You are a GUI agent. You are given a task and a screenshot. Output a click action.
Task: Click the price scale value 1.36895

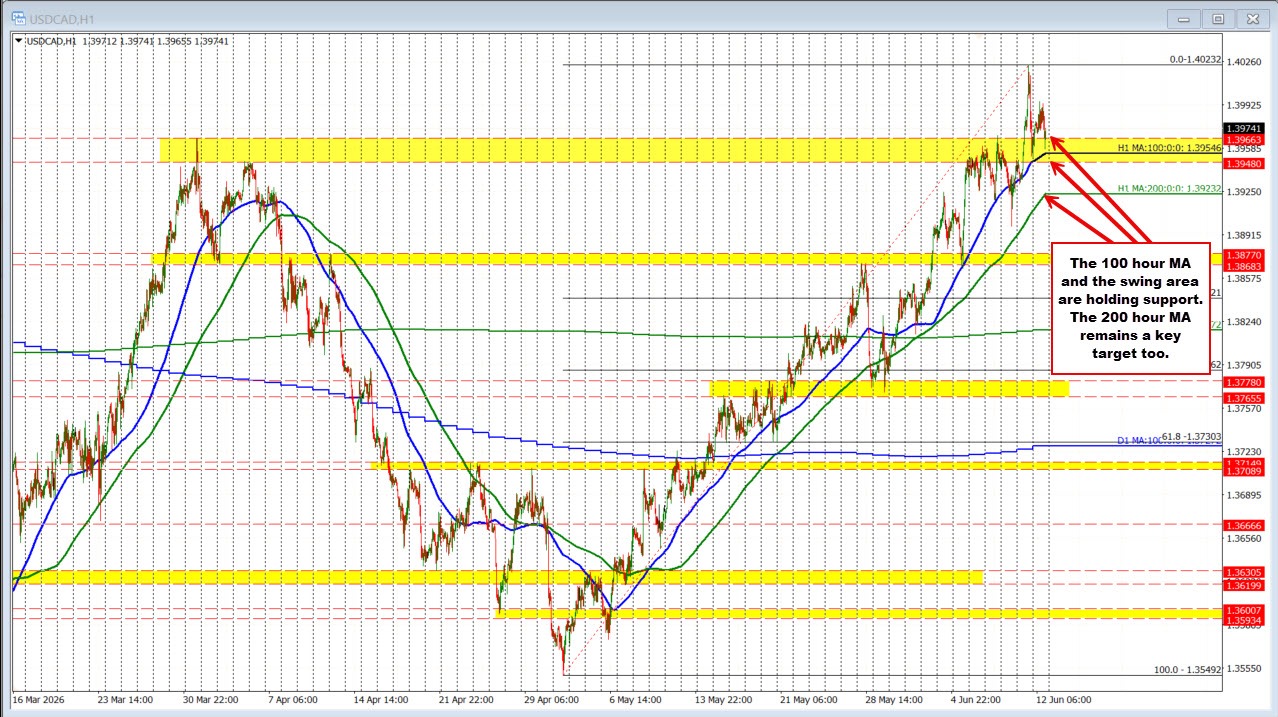[x=1245, y=495]
